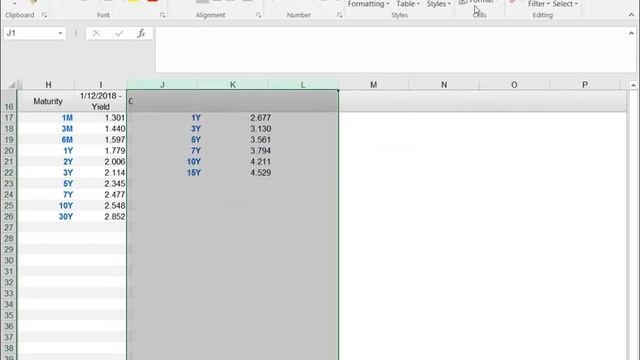The width and height of the screenshot is (640, 360).
Task: Click the vertical scrollbar up arrow
Action: click(633, 85)
